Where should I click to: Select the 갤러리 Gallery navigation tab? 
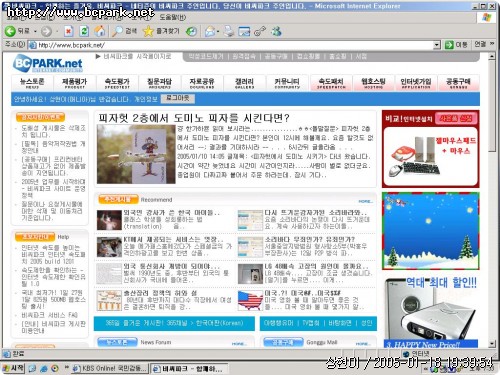click(244, 83)
